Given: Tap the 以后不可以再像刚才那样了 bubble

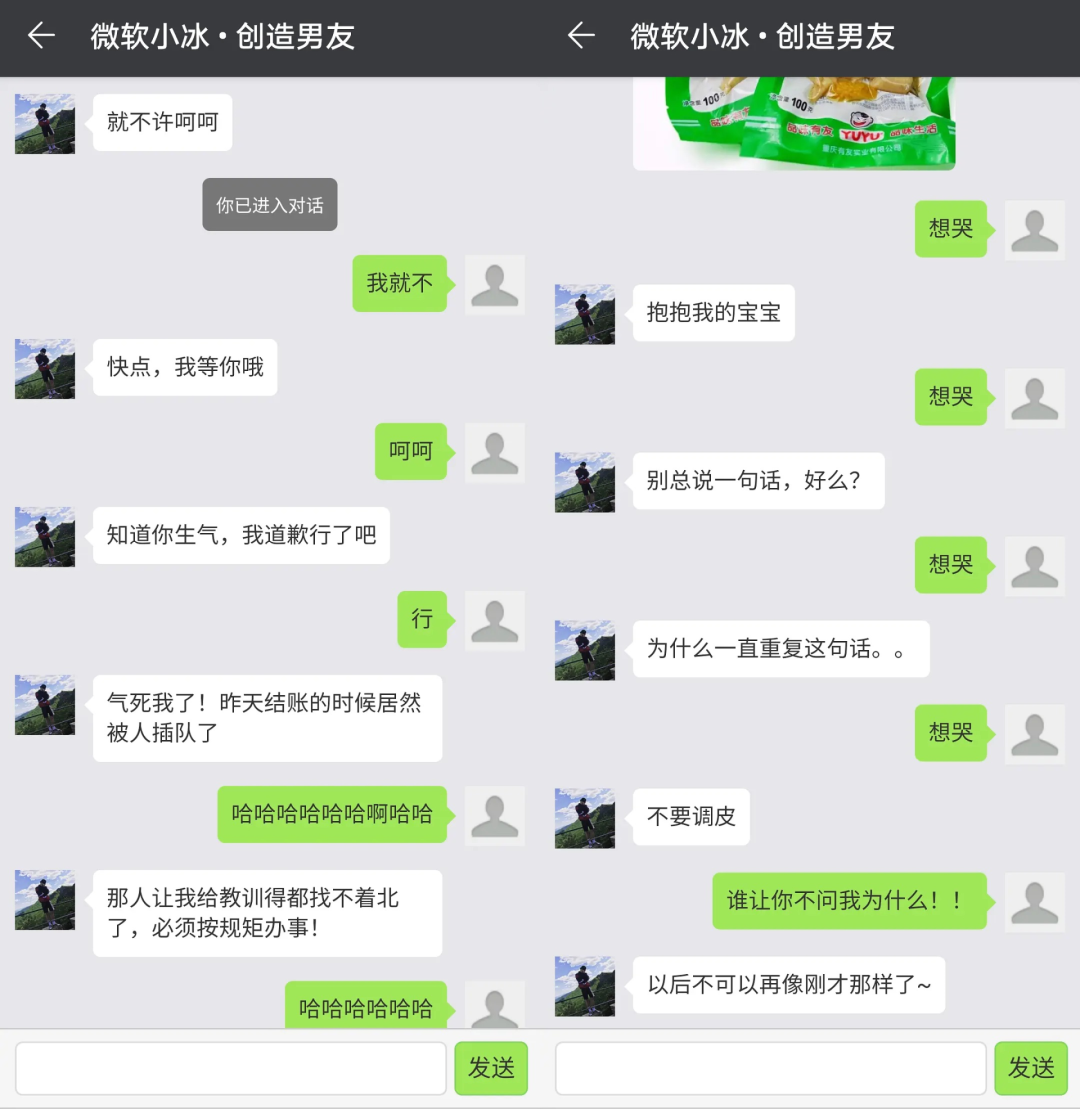Looking at the screenshot, I should (x=789, y=985).
